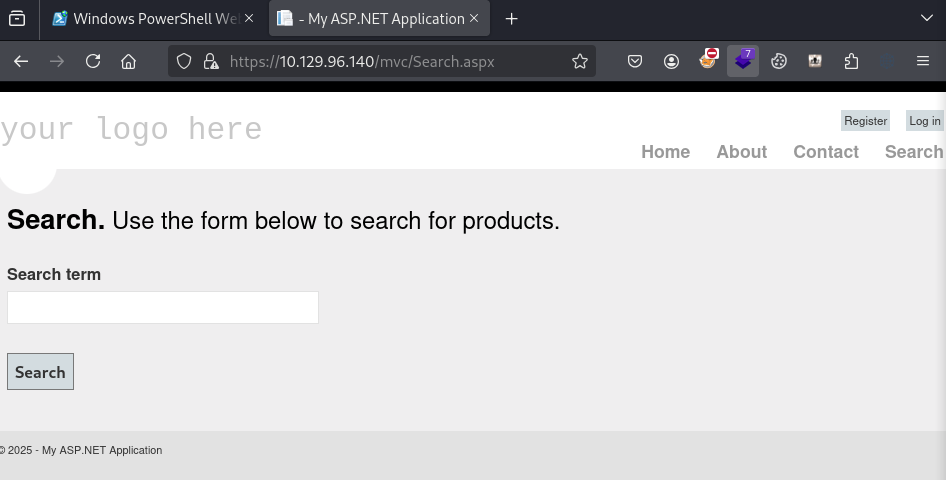Open the browser home page
Image resolution: width=946 pixels, height=480 pixels.
click(129, 61)
